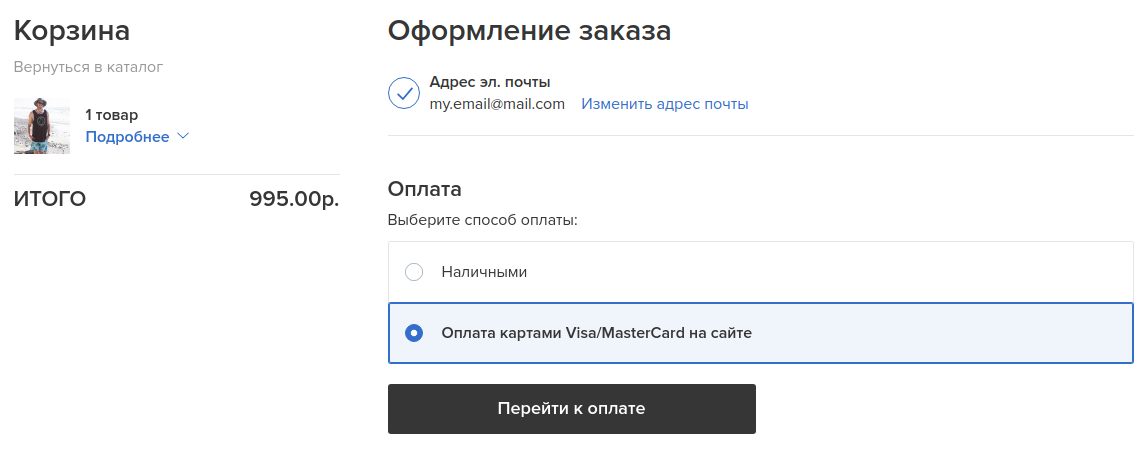Open the Изменить адрес почты link
The width and height of the screenshot is (1148, 452).
pyautogui.click(x=665, y=104)
